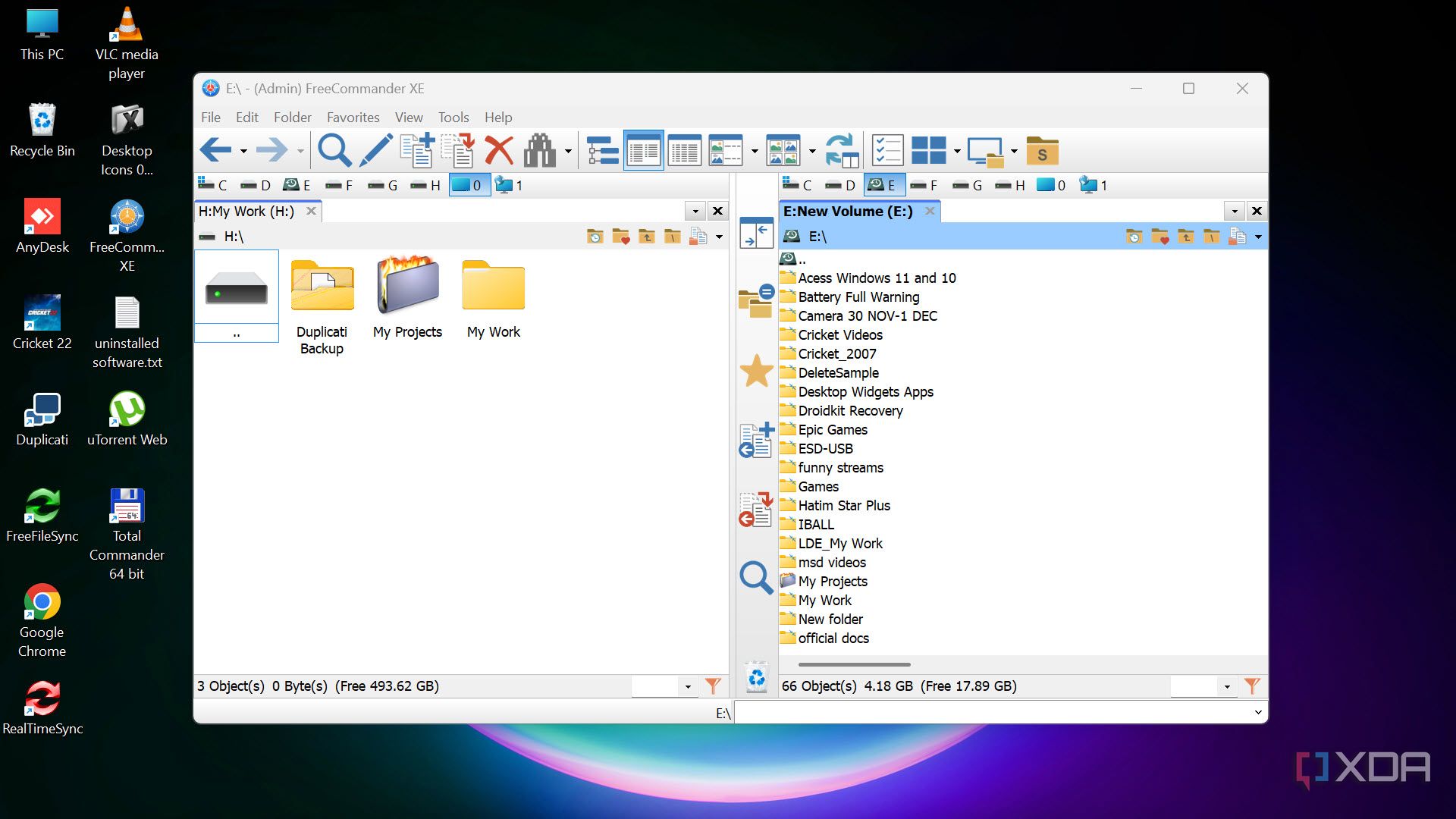Image resolution: width=1456 pixels, height=819 pixels.
Task: Click the filter funnel on right status bar
Action: click(1252, 686)
